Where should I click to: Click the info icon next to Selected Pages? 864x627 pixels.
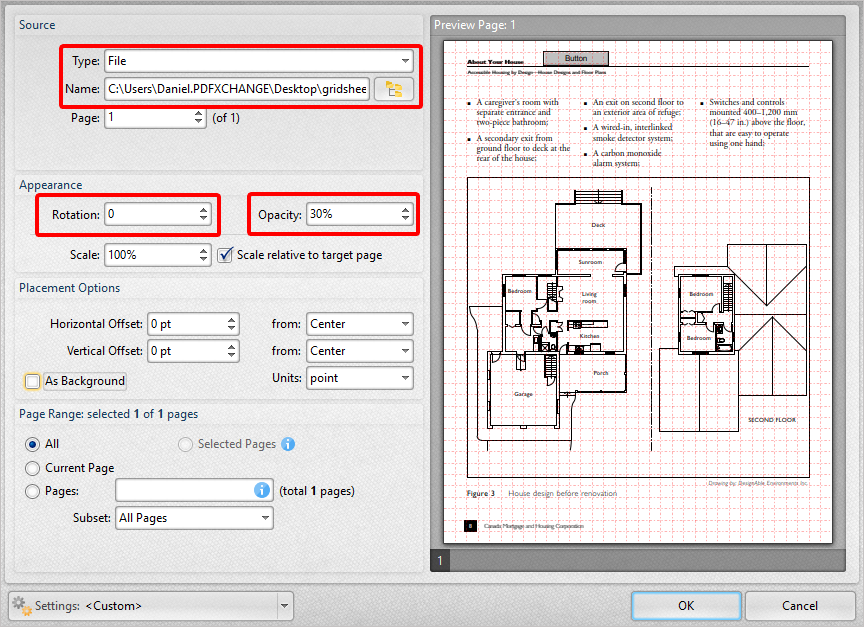pyautogui.click(x=288, y=444)
